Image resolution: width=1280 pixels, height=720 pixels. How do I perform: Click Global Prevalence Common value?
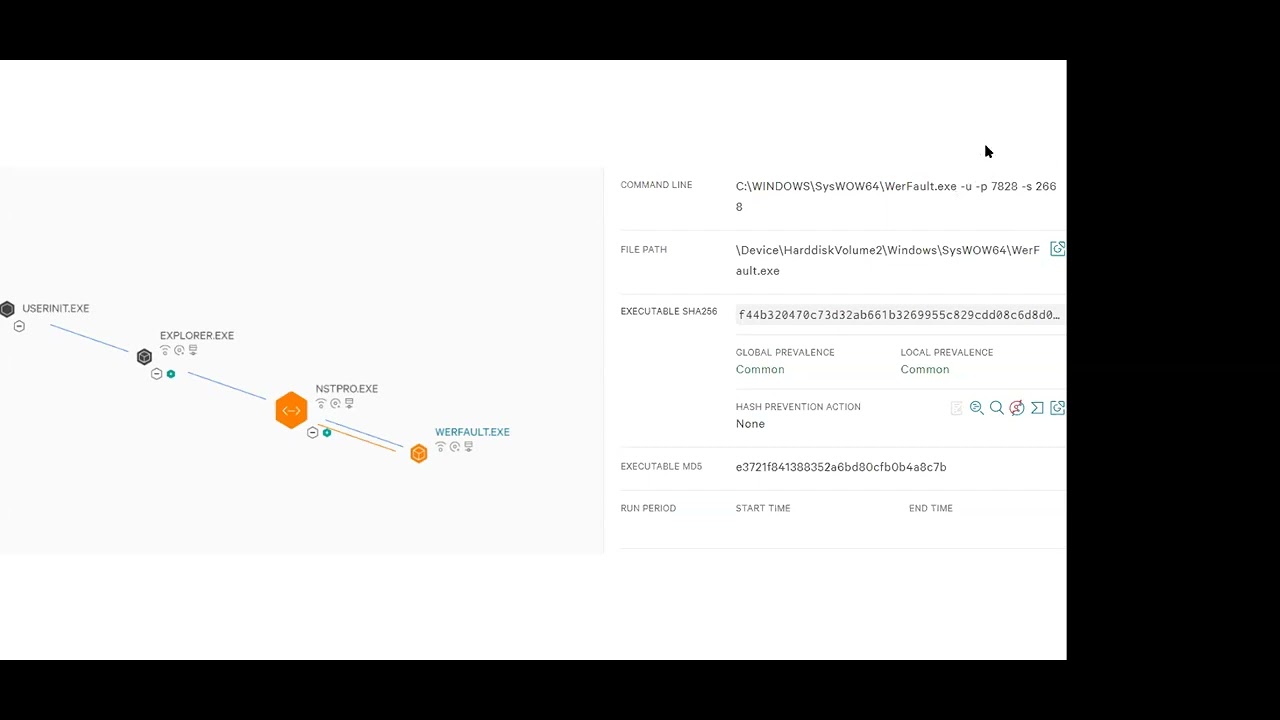point(760,370)
